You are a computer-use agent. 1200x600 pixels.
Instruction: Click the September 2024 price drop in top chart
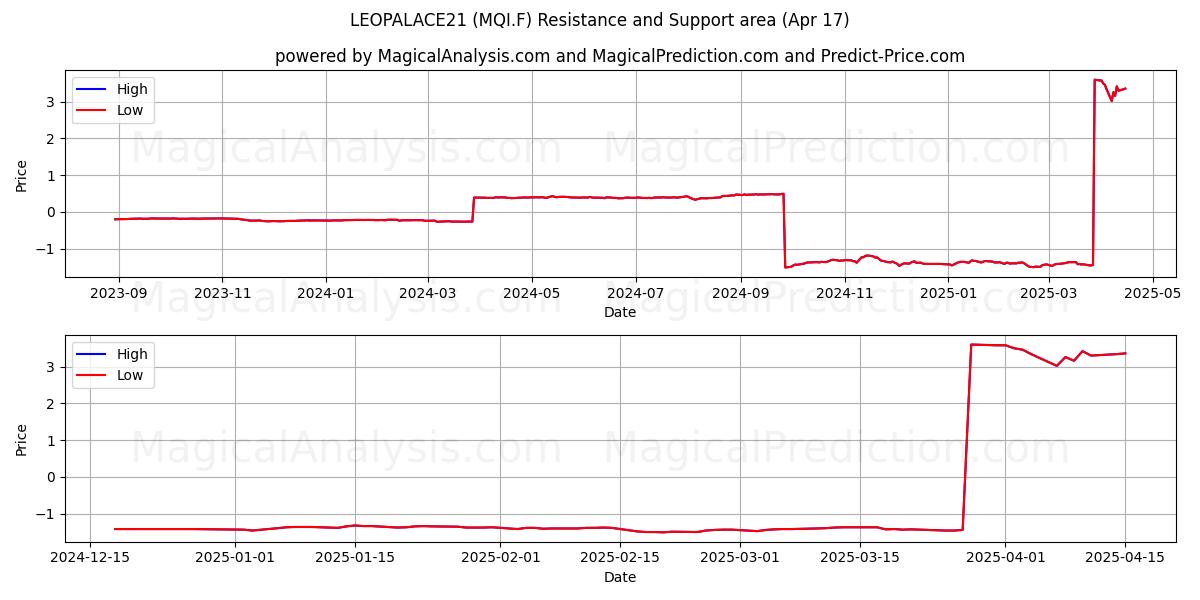click(784, 230)
